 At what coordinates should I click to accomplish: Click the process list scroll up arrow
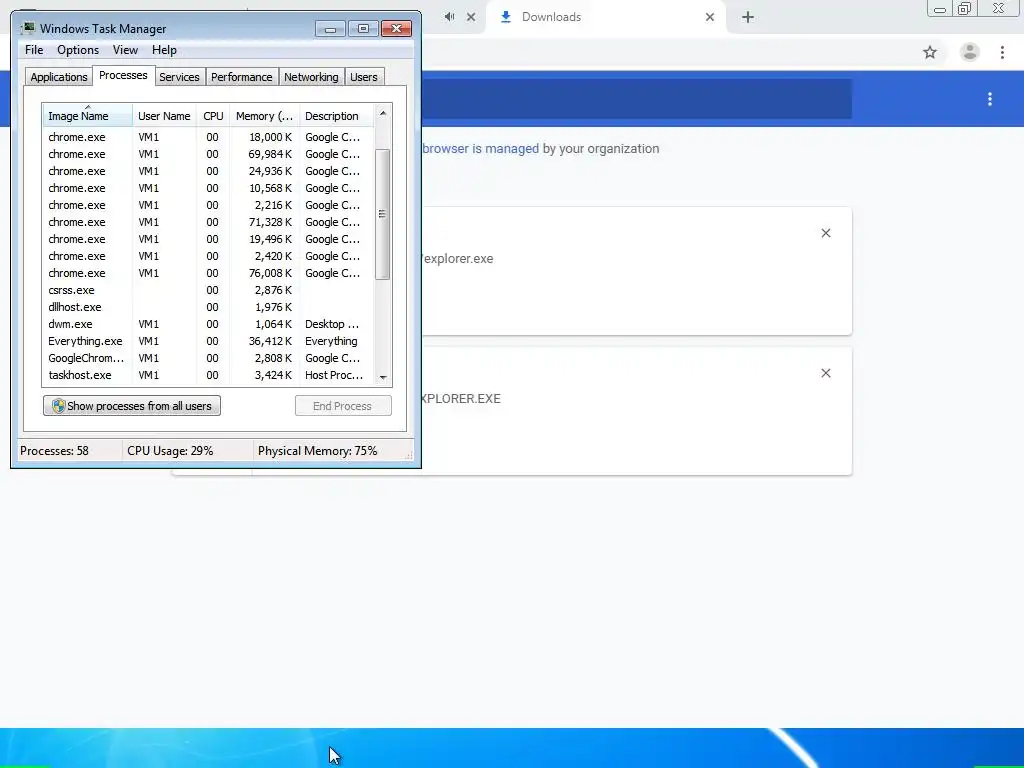383,113
